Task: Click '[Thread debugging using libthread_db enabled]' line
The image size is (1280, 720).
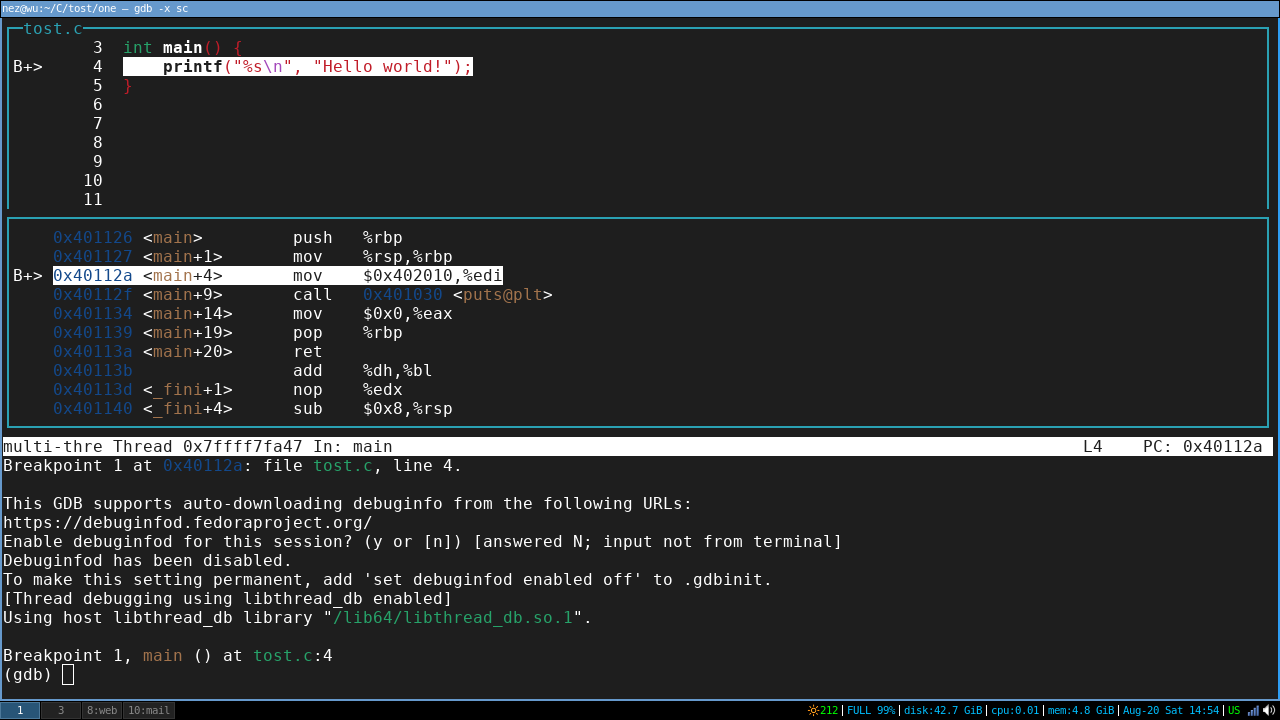Action: [228, 599]
